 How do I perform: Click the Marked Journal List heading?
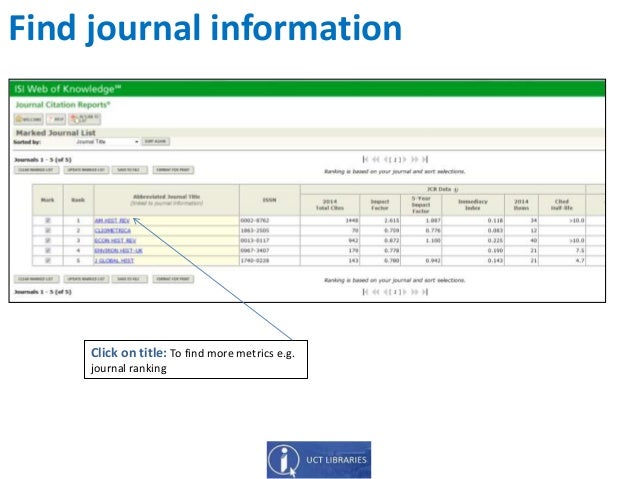point(56,133)
